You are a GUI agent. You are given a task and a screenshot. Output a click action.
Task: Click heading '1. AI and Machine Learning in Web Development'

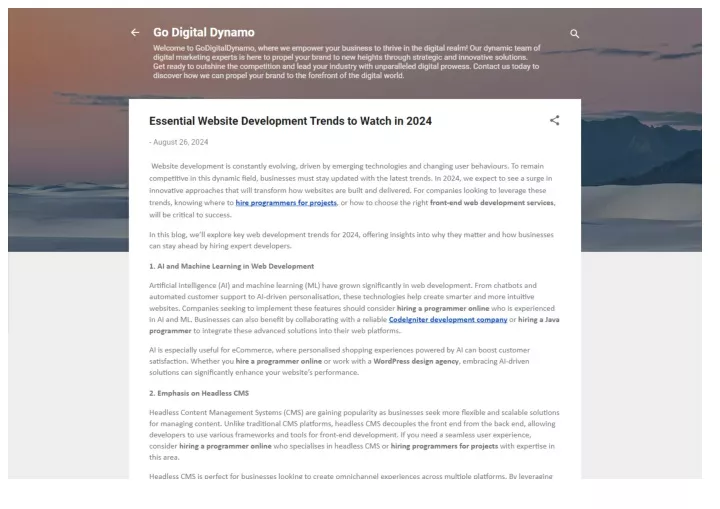tap(231, 266)
